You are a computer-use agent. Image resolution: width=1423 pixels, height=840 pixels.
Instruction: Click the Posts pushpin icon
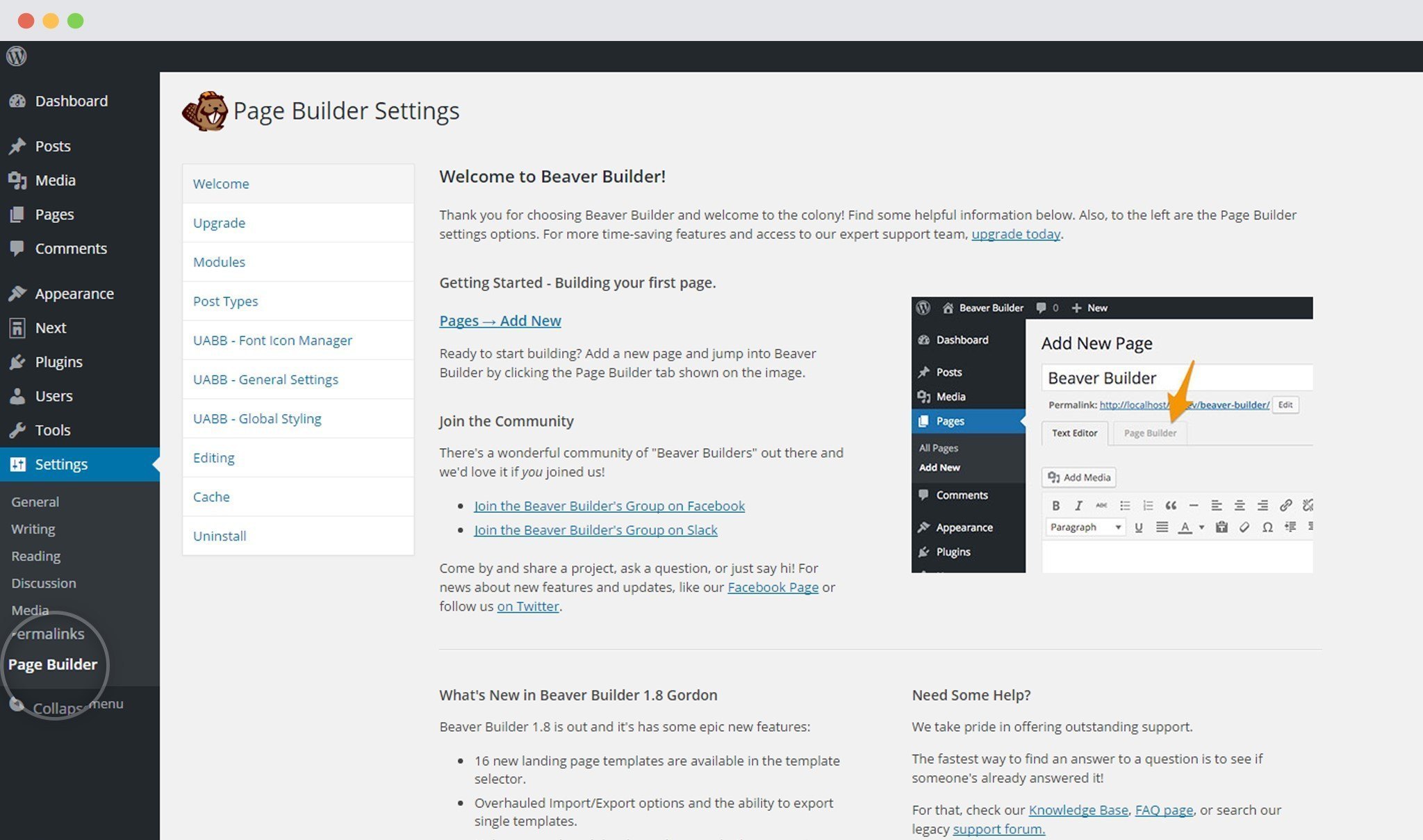17,146
